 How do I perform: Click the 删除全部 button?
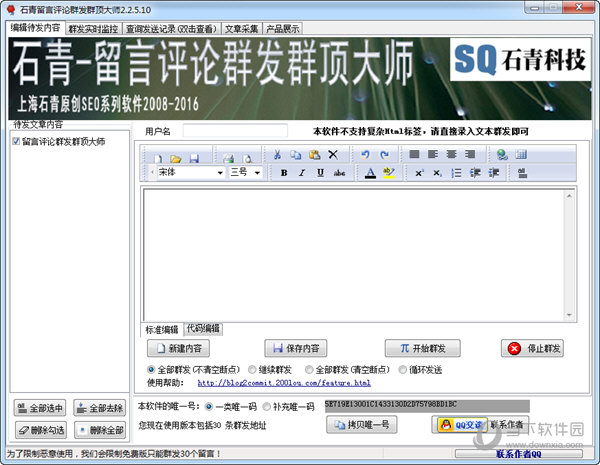pyautogui.click(x=100, y=430)
